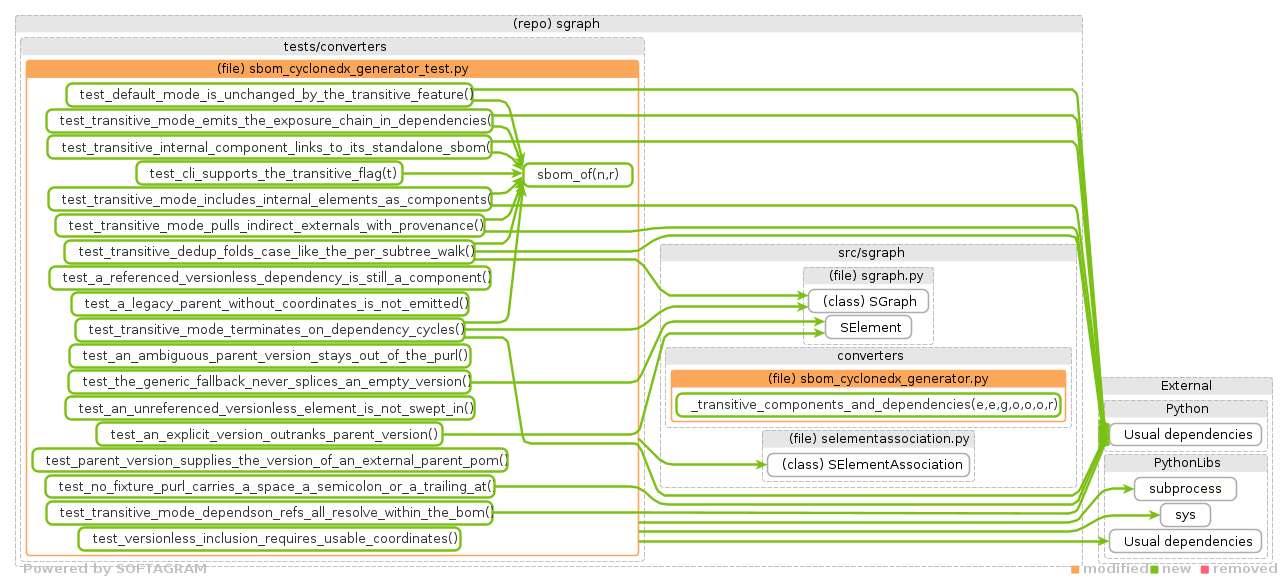Click the (class) SElementAssociation node
Image resolution: width=1288 pixels, height=582 pixels.
(x=868, y=464)
